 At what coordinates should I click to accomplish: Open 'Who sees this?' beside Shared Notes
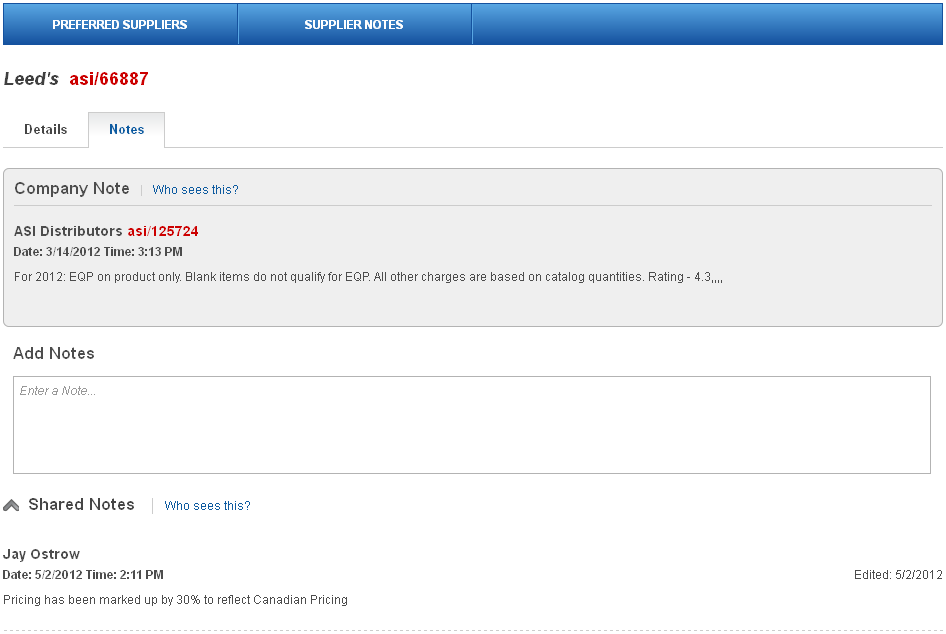pos(208,506)
